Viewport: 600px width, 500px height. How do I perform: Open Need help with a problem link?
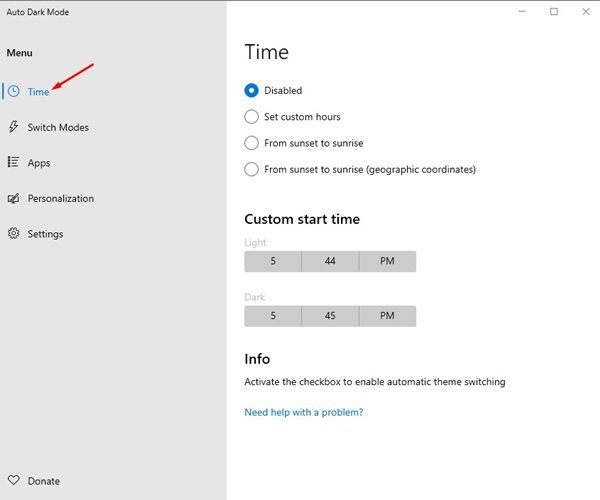click(304, 412)
